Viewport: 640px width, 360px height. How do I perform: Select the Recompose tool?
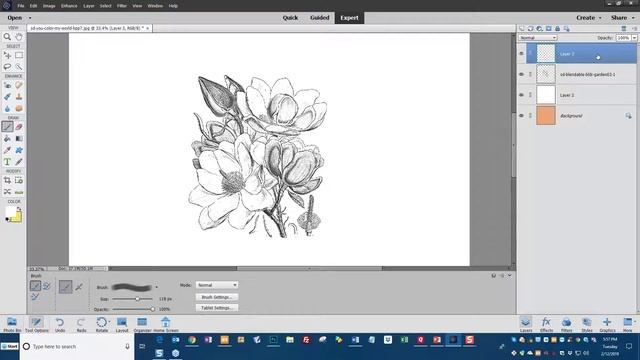click(x=19, y=180)
